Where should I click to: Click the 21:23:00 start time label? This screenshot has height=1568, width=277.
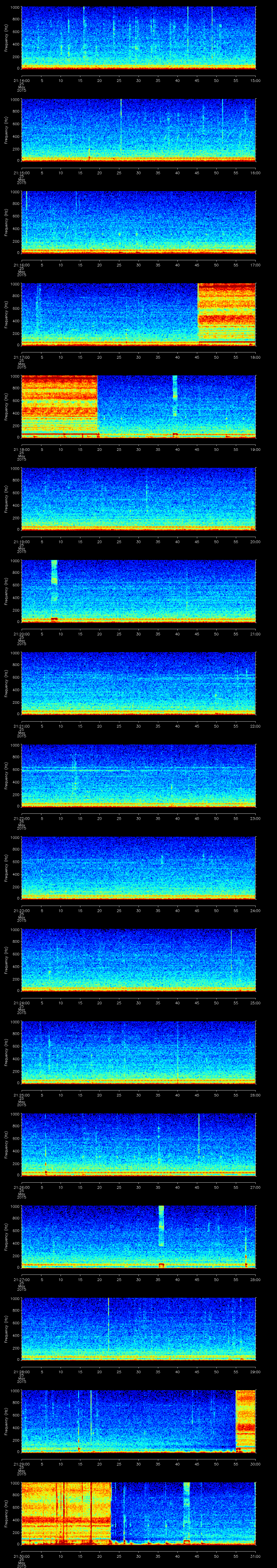(x=21, y=910)
